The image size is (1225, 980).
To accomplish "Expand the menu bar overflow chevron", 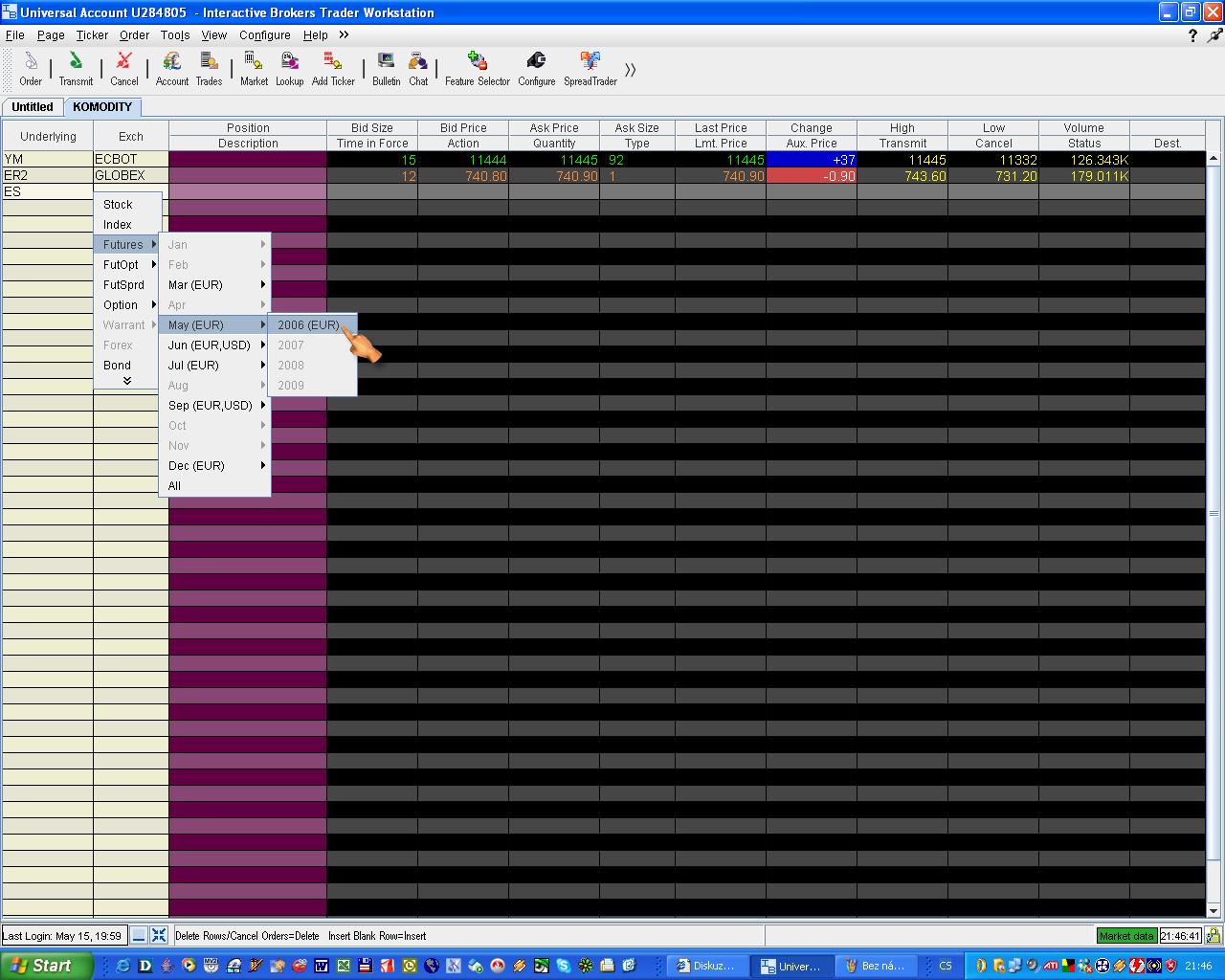I will (344, 34).
